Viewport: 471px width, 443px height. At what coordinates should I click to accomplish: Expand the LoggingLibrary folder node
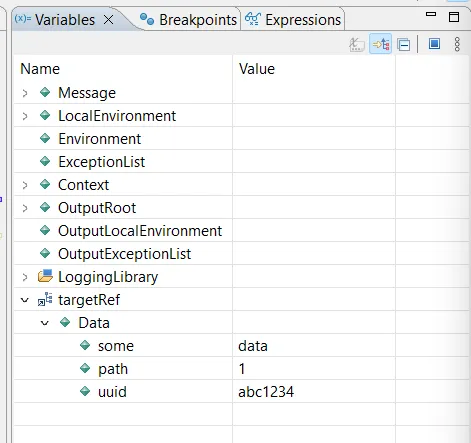(25, 277)
